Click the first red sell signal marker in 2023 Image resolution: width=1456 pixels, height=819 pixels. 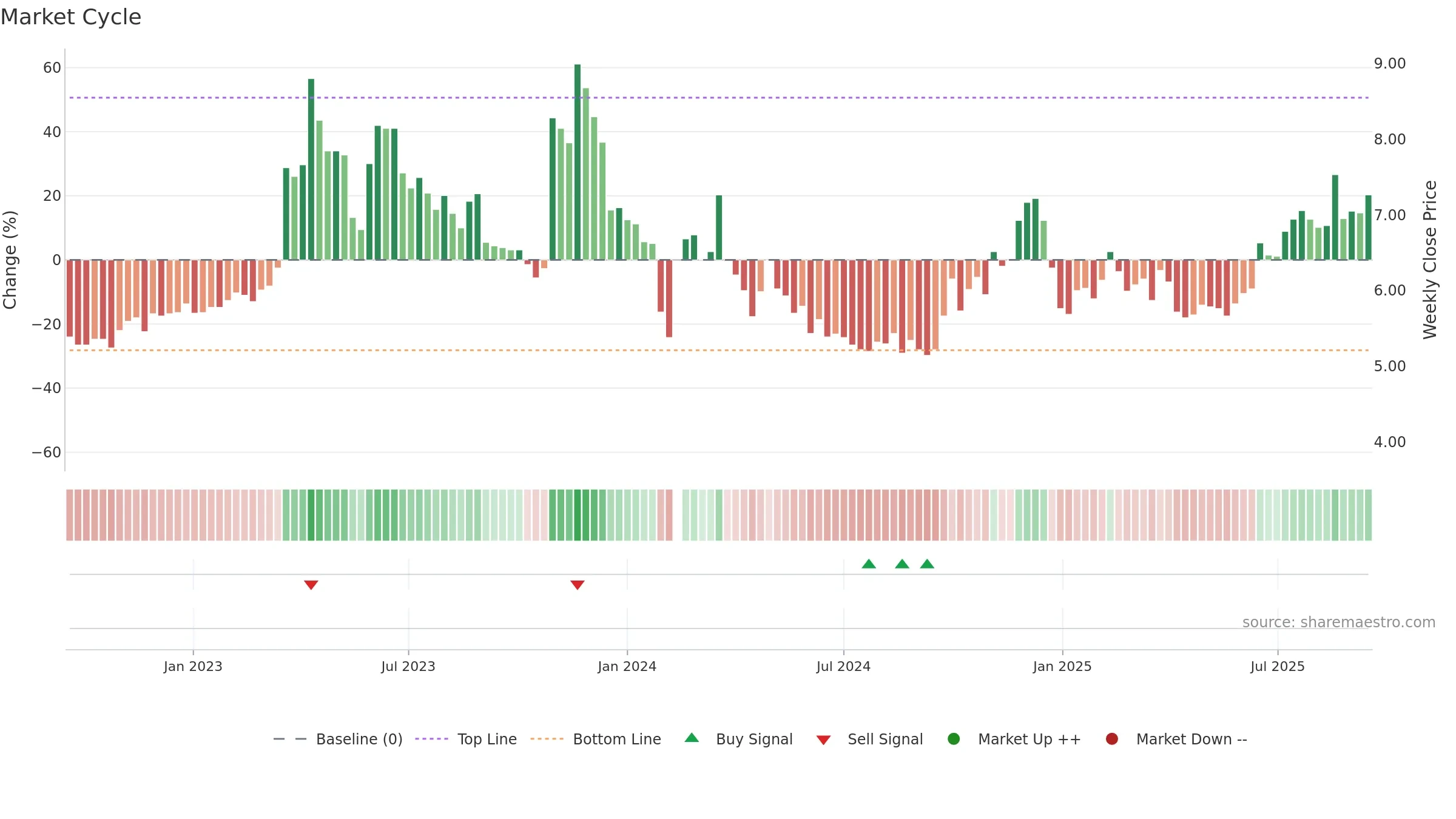pyautogui.click(x=311, y=585)
